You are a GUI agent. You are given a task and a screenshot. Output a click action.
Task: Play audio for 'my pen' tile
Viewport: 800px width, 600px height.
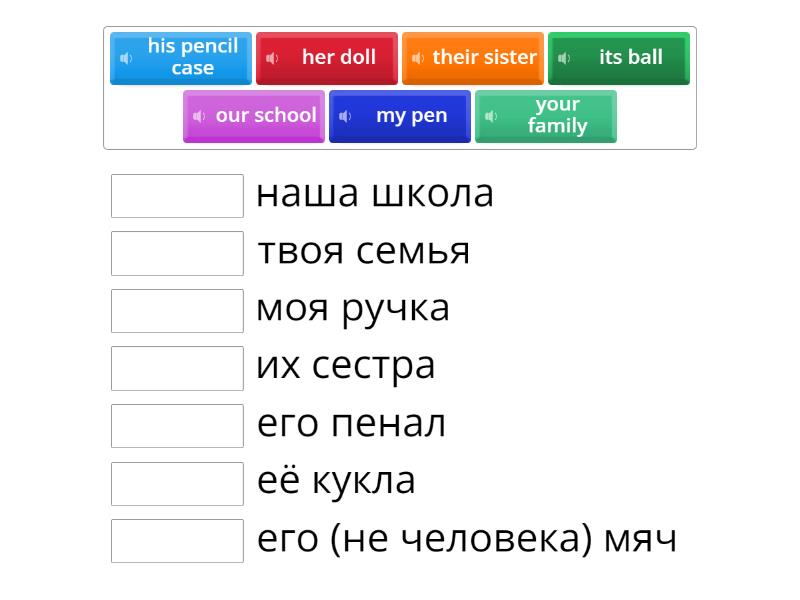click(x=345, y=116)
